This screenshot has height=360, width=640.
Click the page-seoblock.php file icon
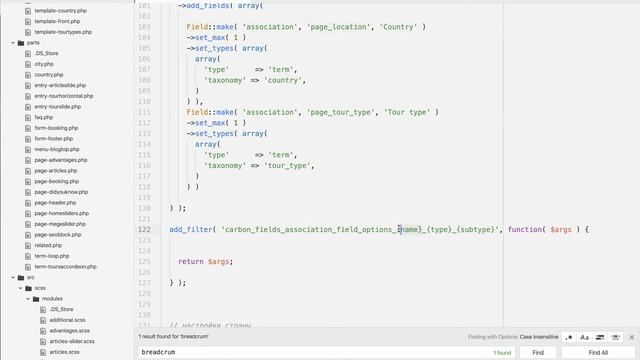point(28,235)
